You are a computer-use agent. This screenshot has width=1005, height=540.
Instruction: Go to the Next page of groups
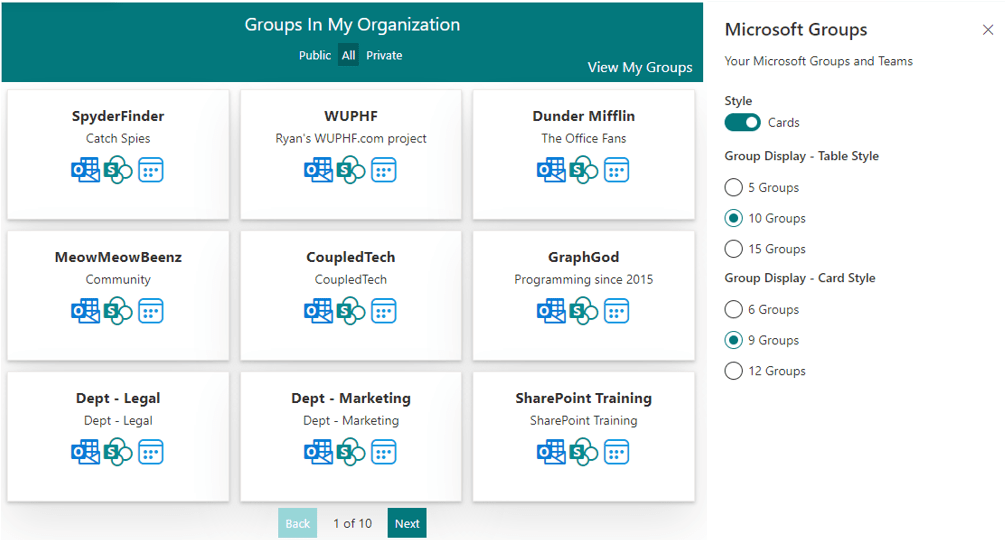tap(407, 523)
